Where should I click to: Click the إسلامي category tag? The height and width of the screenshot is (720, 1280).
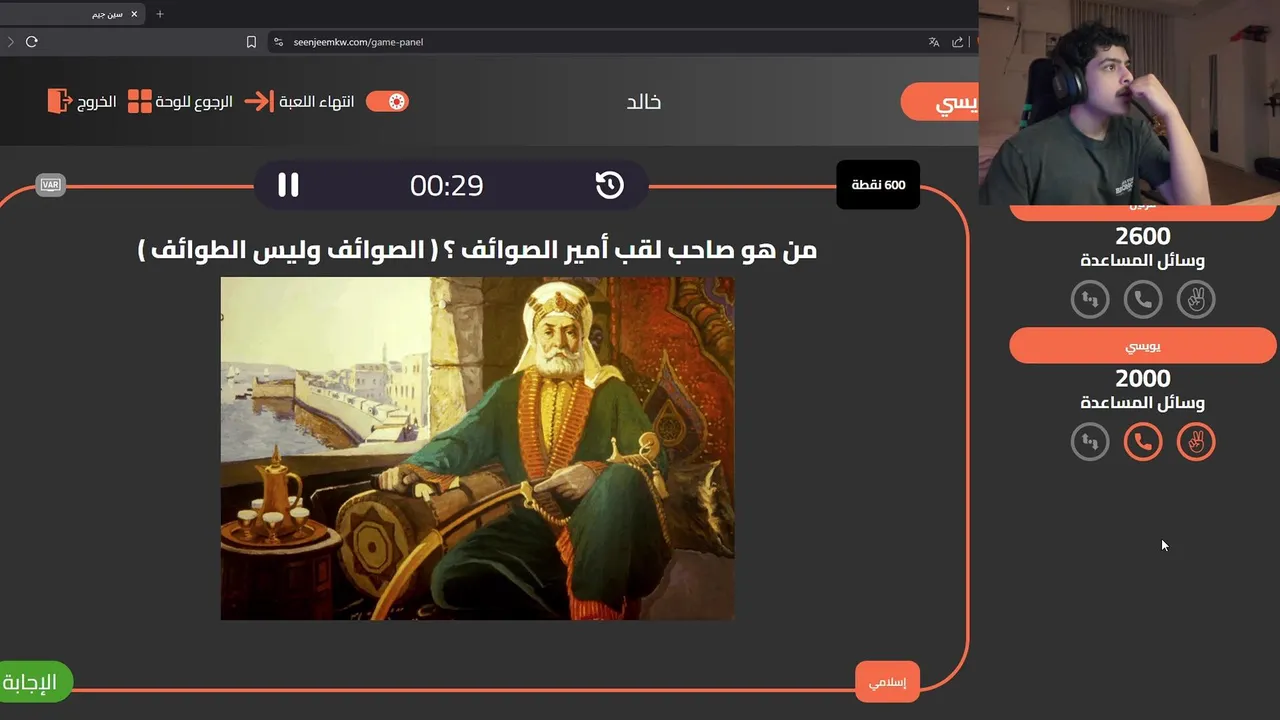(x=887, y=682)
